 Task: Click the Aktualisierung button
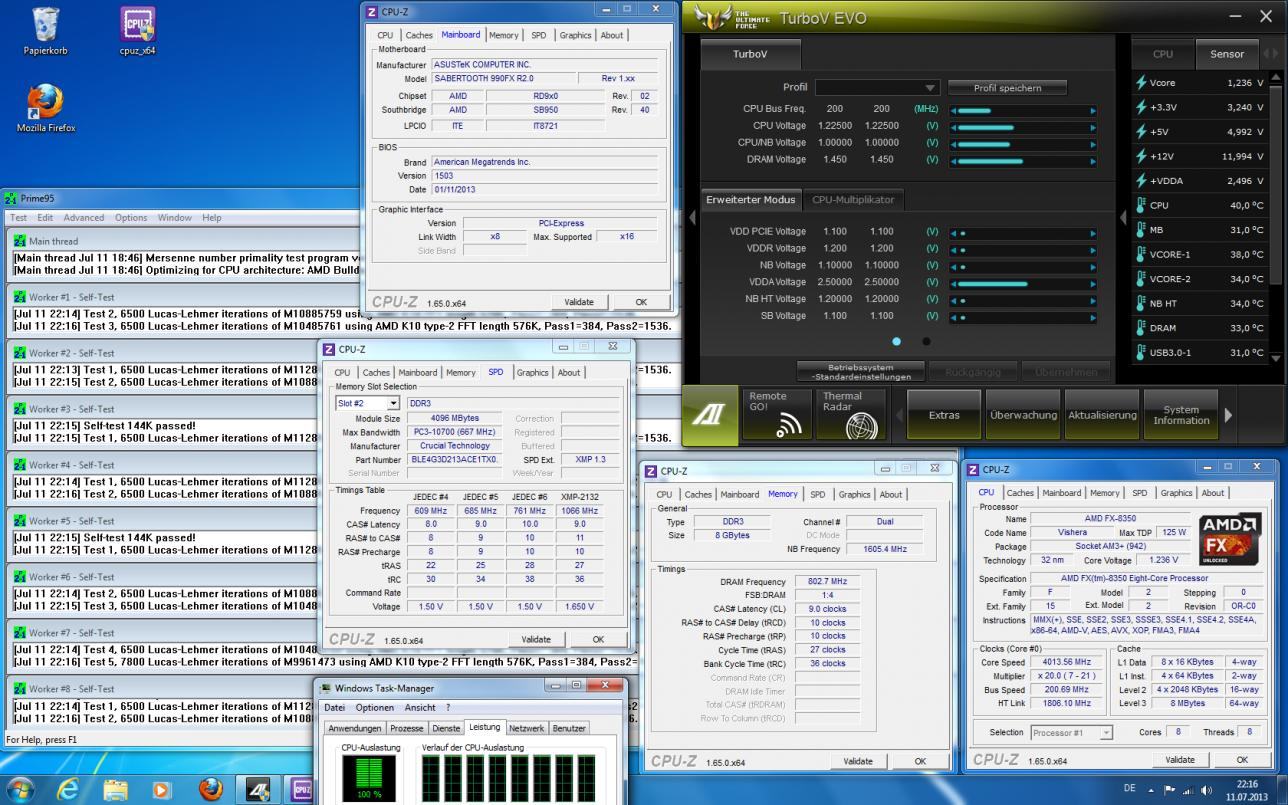coord(1102,415)
